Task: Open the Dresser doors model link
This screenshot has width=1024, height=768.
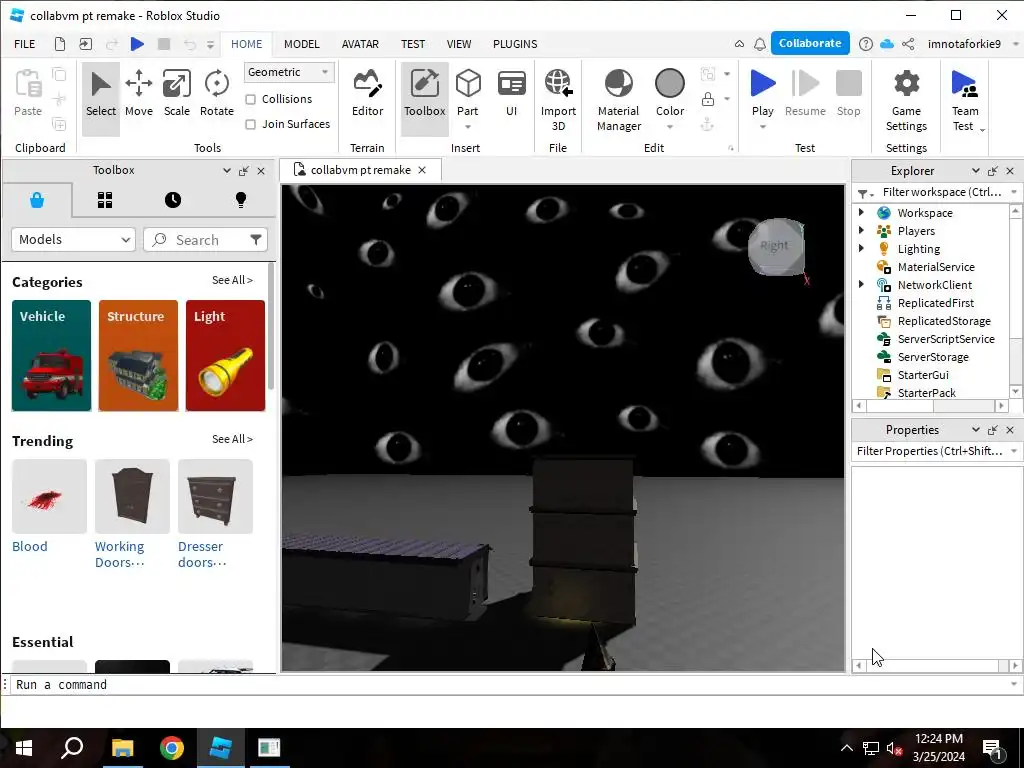Action: pos(202,554)
